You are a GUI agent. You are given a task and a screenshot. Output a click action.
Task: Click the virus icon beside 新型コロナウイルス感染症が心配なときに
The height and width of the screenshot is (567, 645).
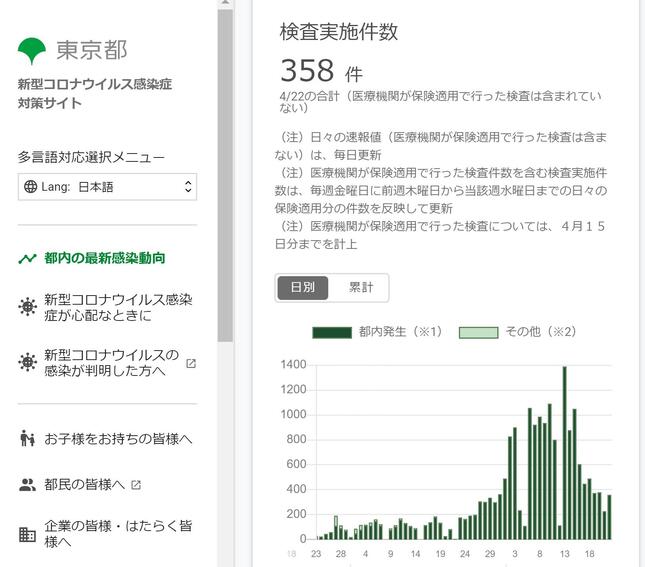pos(27,307)
